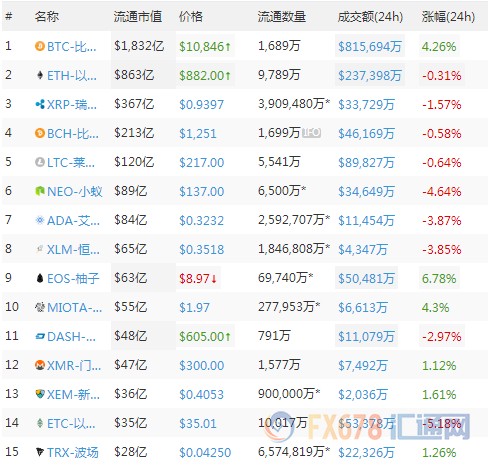Click the LTC Litecoin grey icon
The width and height of the screenshot is (488, 463).
tap(40, 162)
